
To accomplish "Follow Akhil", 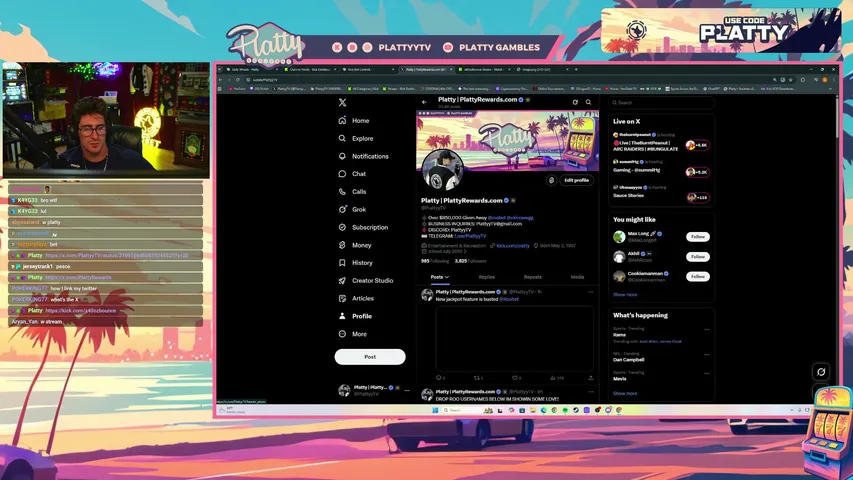I will [697, 257].
